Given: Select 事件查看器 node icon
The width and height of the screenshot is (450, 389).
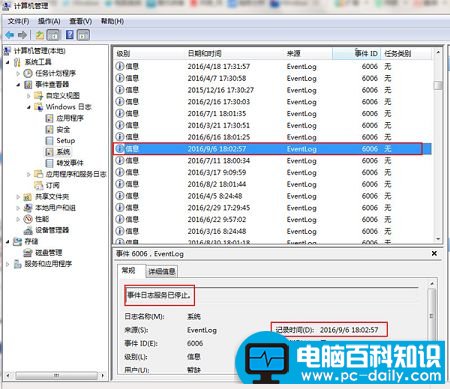Looking at the screenshot, I should 28,84.
